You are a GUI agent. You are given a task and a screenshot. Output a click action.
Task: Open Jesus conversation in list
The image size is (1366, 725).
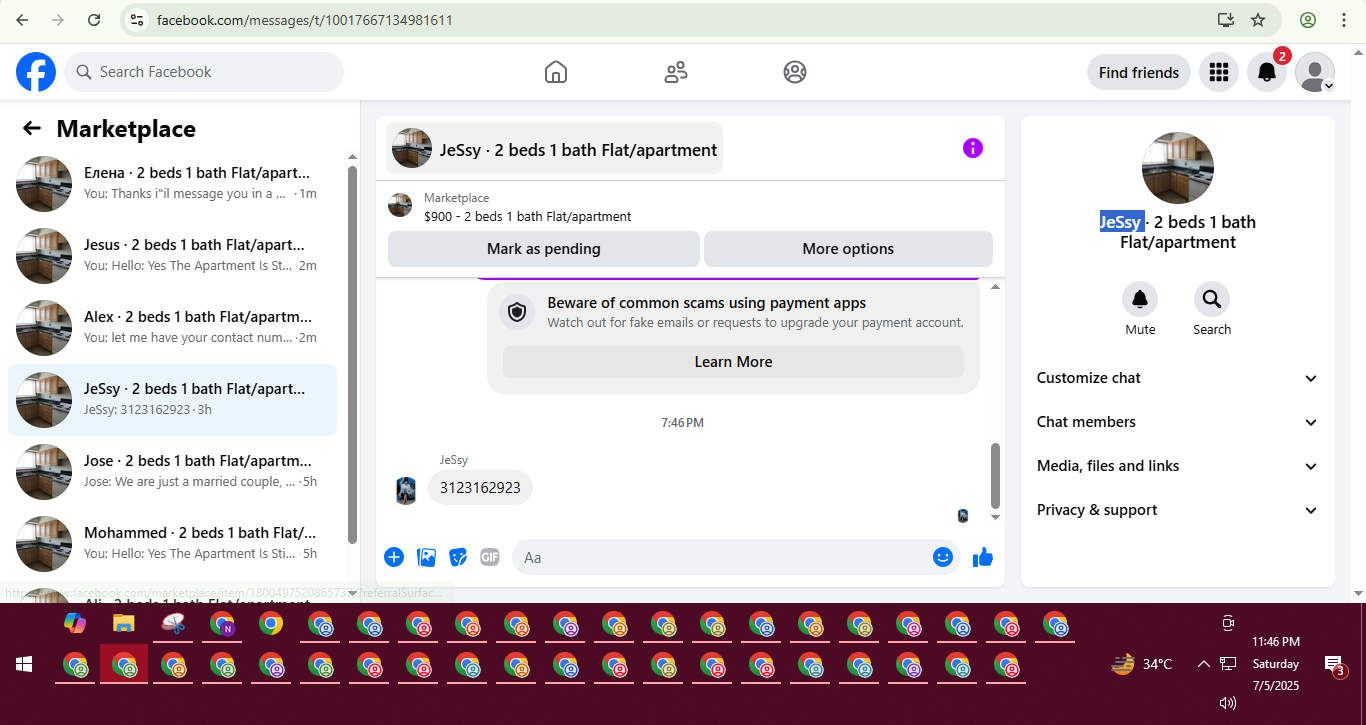172,256
